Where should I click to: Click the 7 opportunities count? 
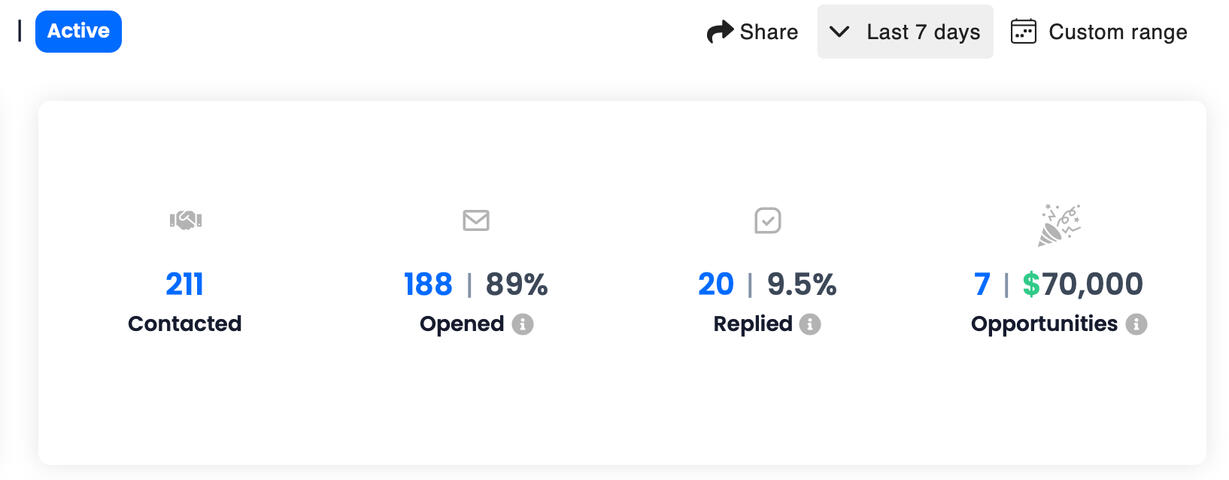click(x=982, y=285)
